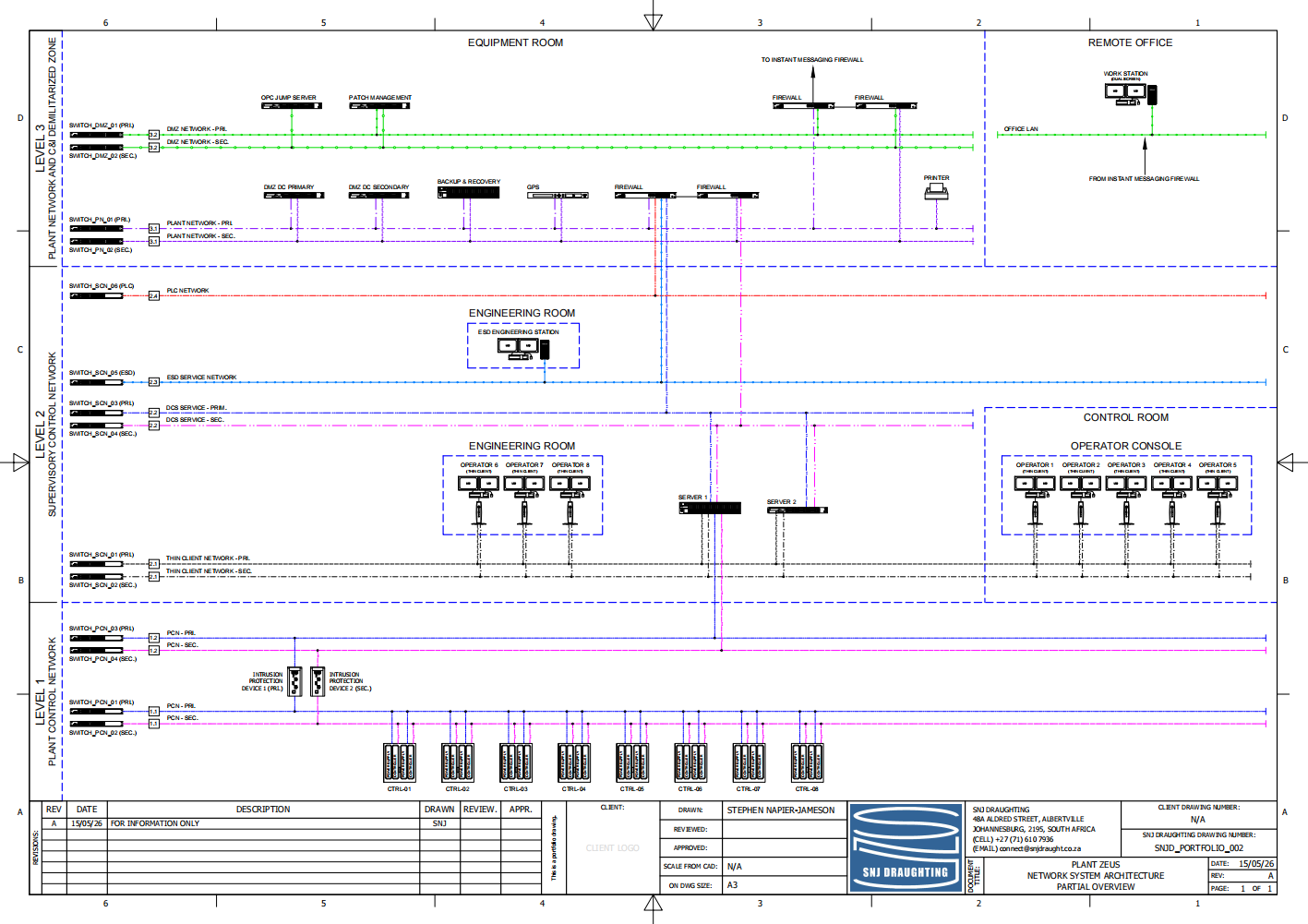Select Intrusion Protection Device 1 (PRI.) symbol

pyautogui.click(x=294, y=681)
